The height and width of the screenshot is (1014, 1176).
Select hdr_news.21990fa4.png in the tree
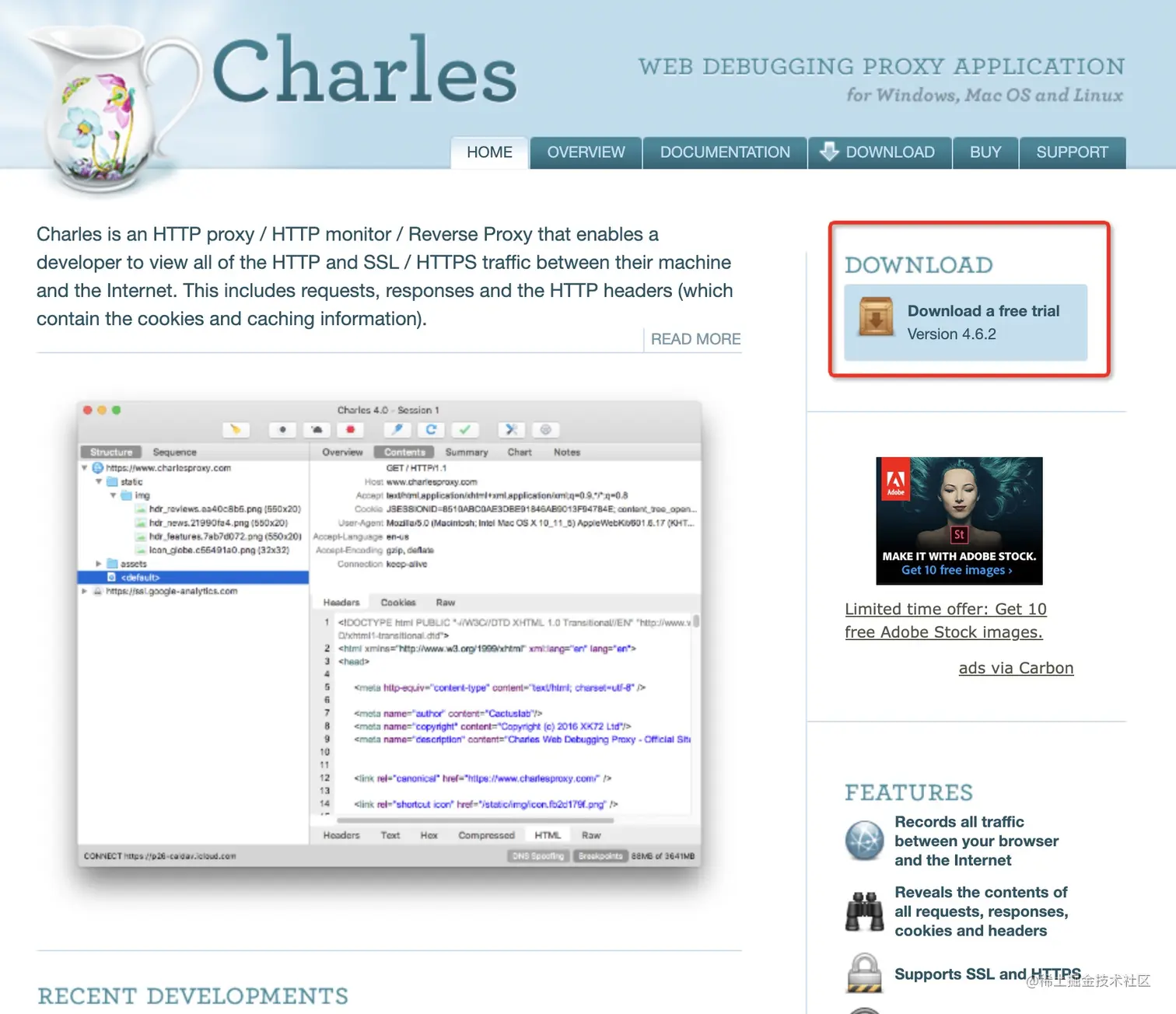click(218, 523)
